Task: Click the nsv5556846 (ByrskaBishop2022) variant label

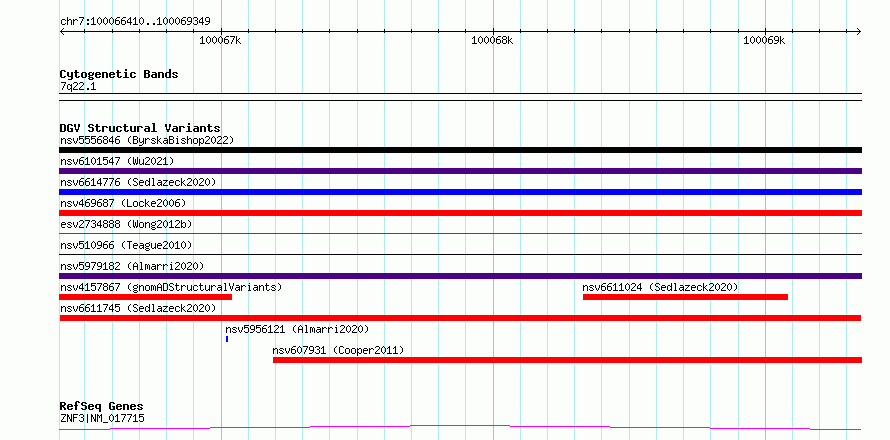Action: tap(147, 140)
